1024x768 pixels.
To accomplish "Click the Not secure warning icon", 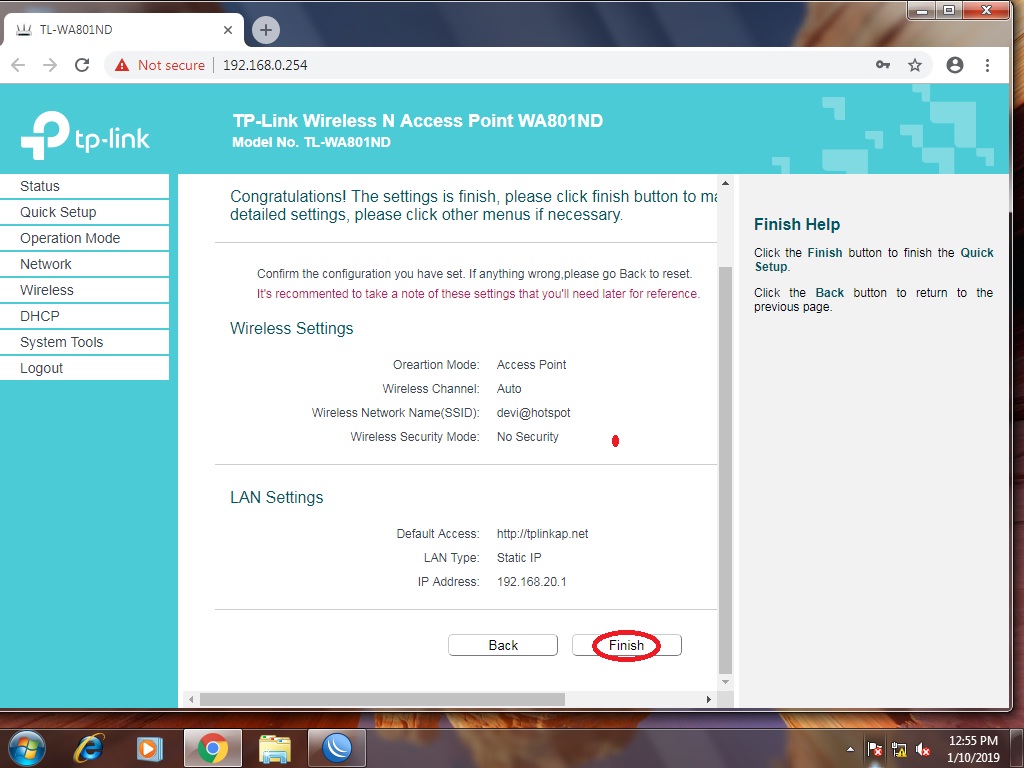I will pos(122,65).
